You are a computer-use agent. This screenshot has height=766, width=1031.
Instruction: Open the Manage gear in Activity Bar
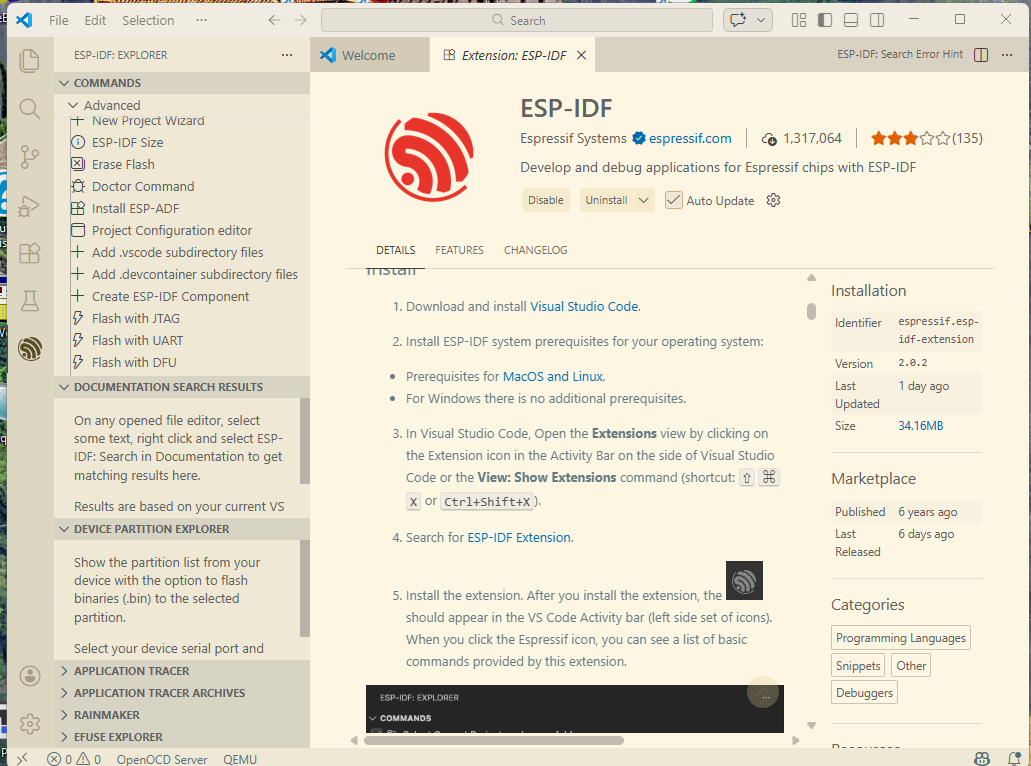[30, 724]
